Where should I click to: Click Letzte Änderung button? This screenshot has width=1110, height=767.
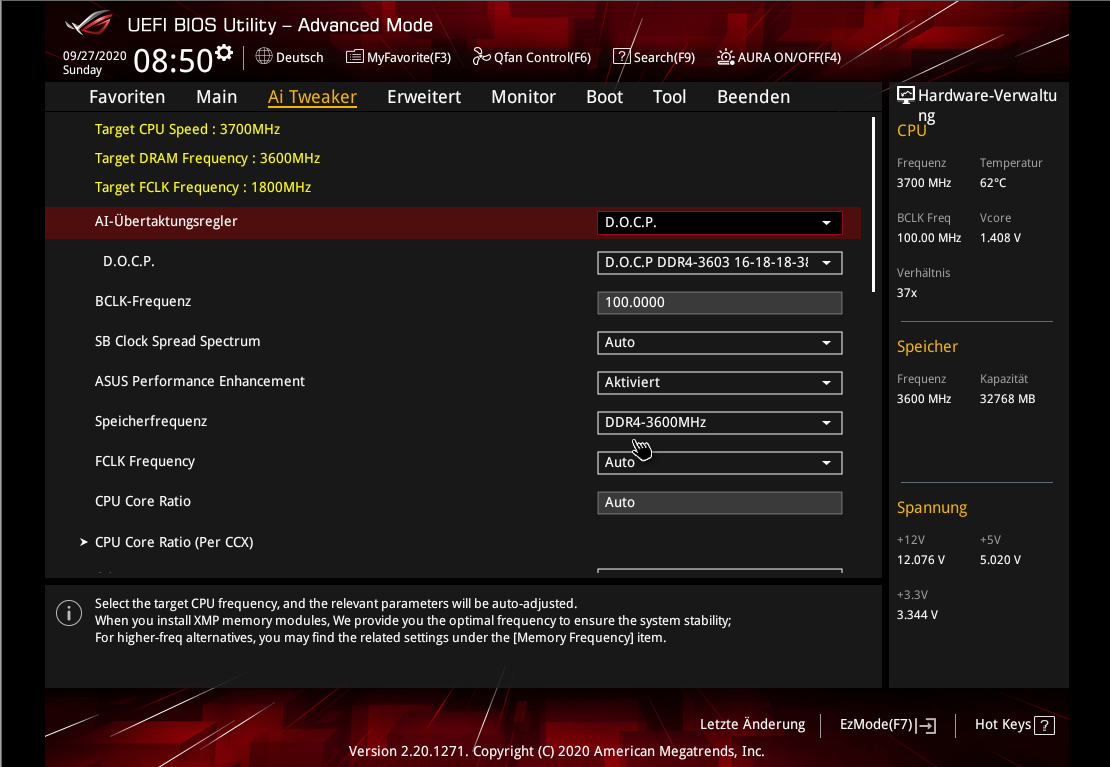click(x=753, y=725)
